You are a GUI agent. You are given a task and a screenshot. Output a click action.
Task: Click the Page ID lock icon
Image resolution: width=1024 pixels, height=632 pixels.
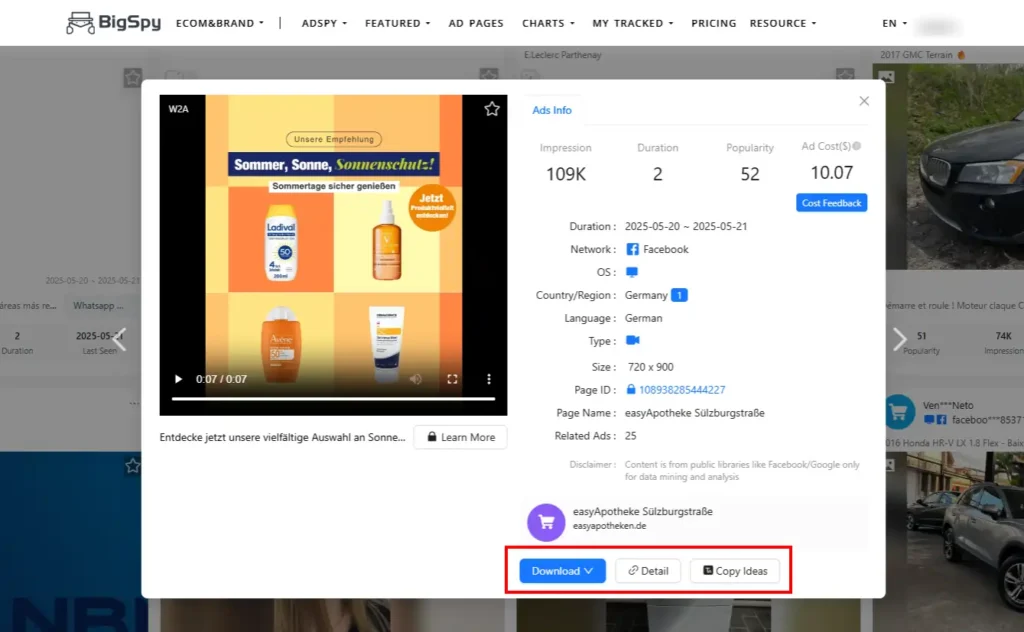pos(631,389)
